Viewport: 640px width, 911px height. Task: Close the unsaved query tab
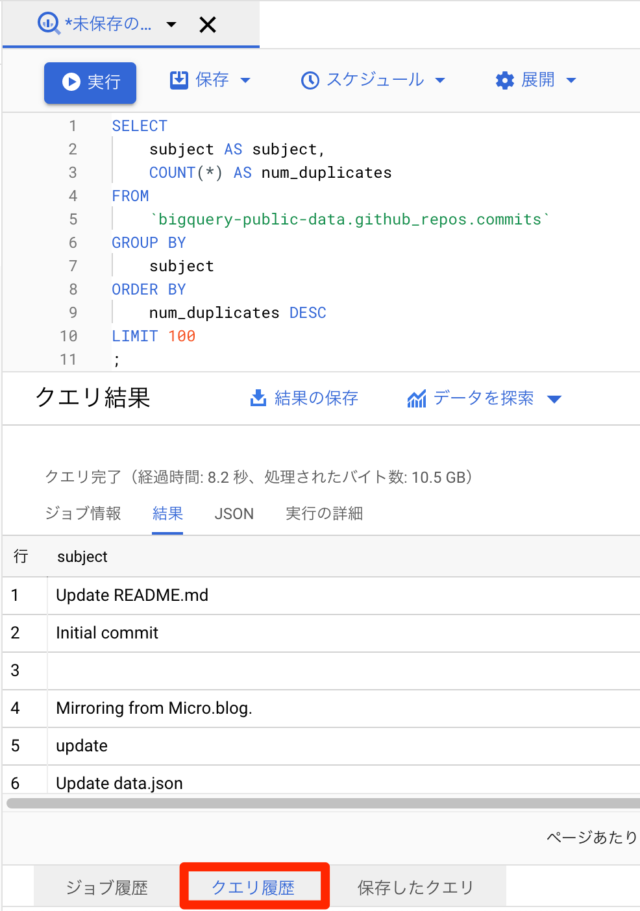coord(207,25)
